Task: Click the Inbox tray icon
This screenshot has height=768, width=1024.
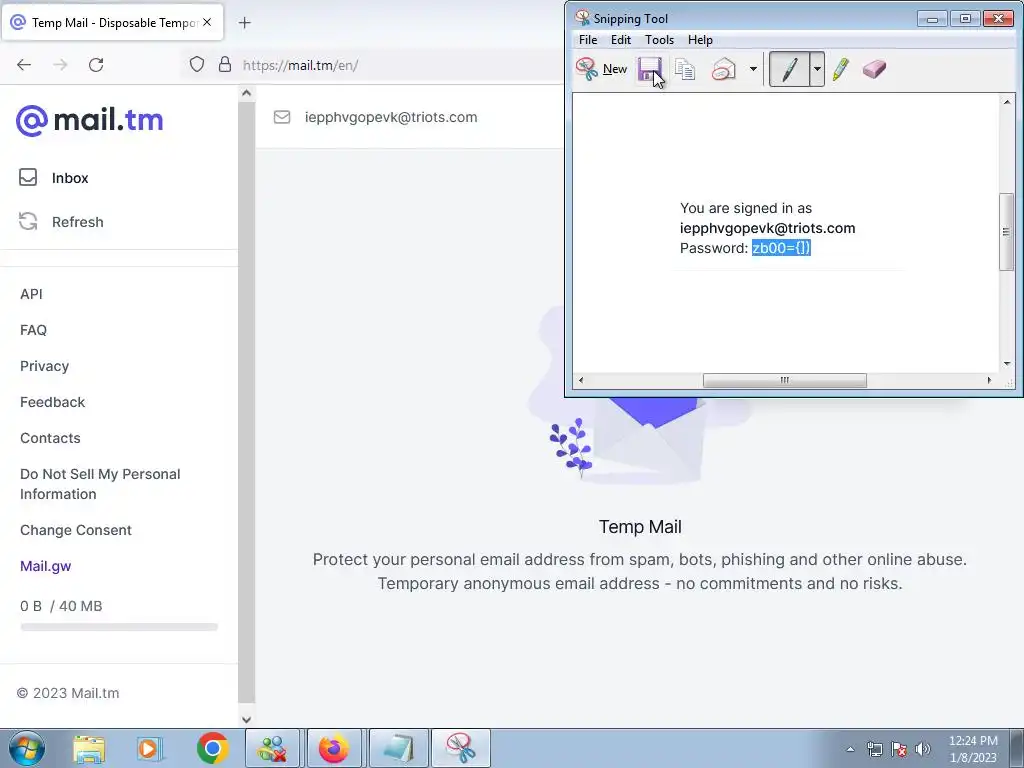Action: click(28, 178)
